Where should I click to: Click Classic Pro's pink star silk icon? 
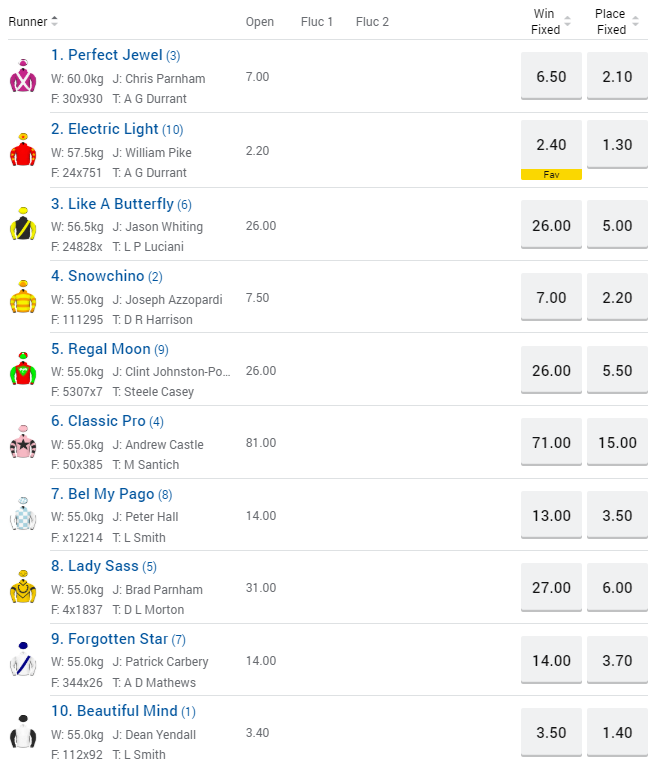point(22,443)
